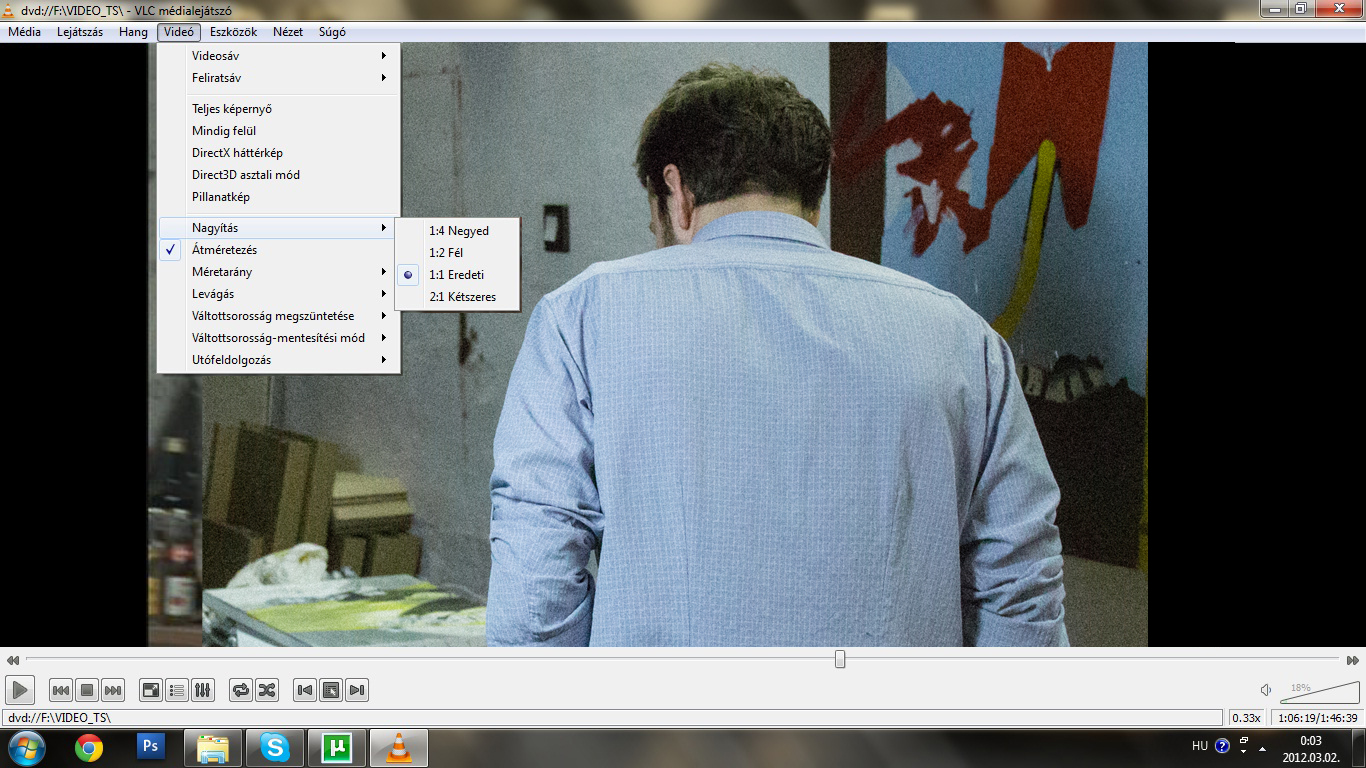The height and width of the screenshot is (768, 1366).
Task: Uncheck the Átméretezés option
Action: click(x=279, y=250)
